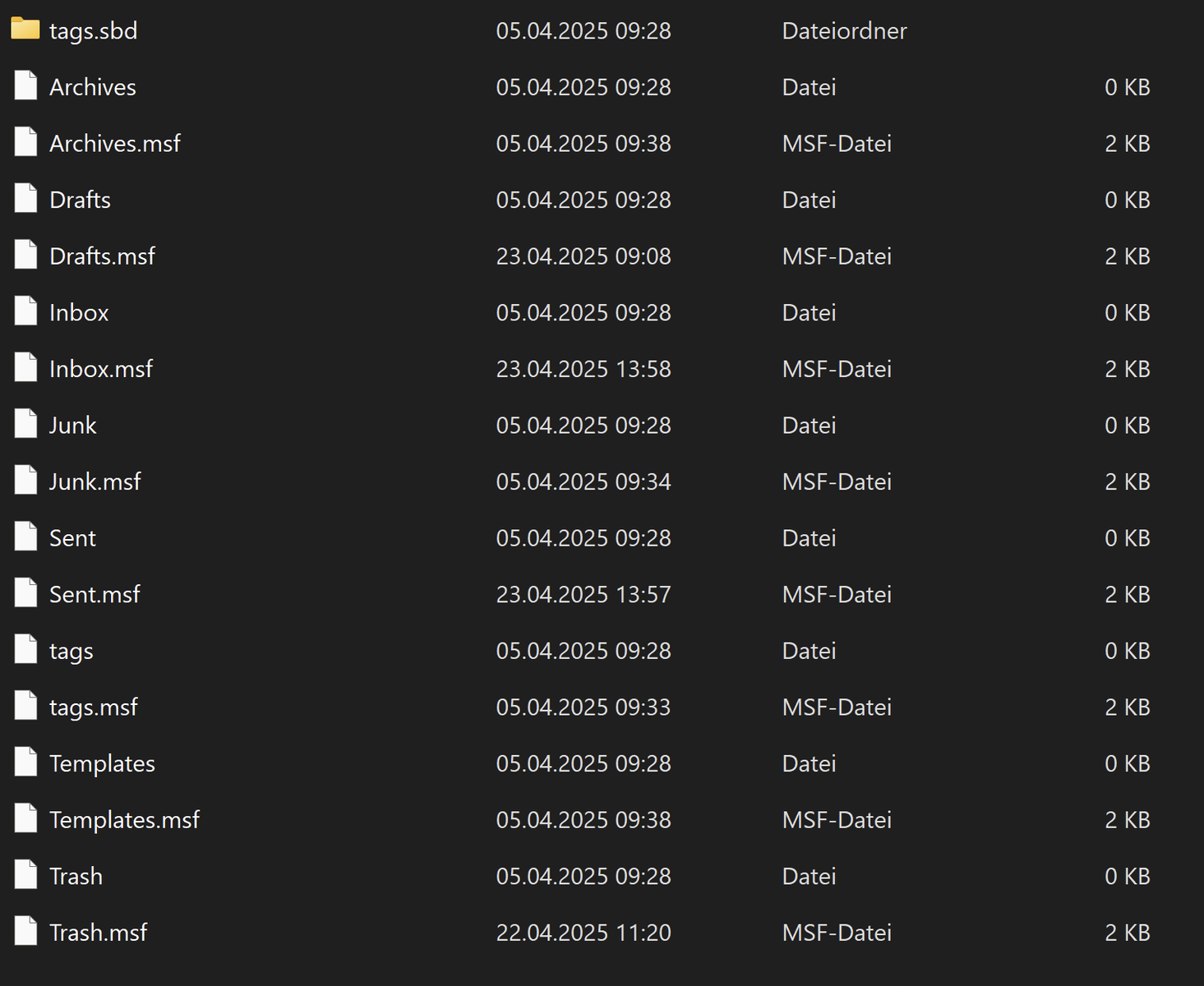Select the Archives.msf file name
The height and width of the screenshot is (986, 1204).
[114, 144]
